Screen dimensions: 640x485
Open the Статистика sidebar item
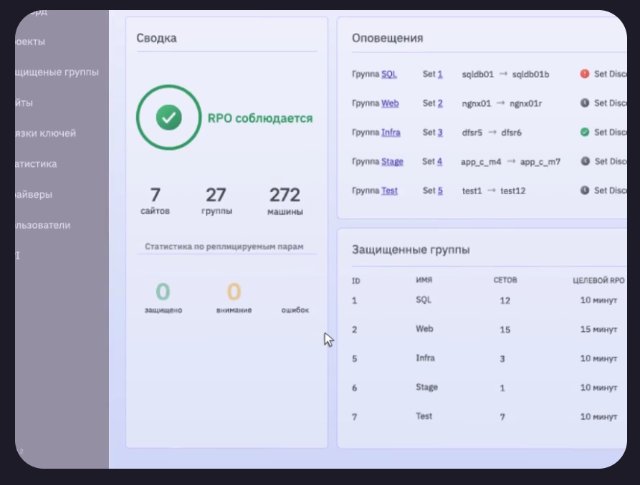coord(36,164)
